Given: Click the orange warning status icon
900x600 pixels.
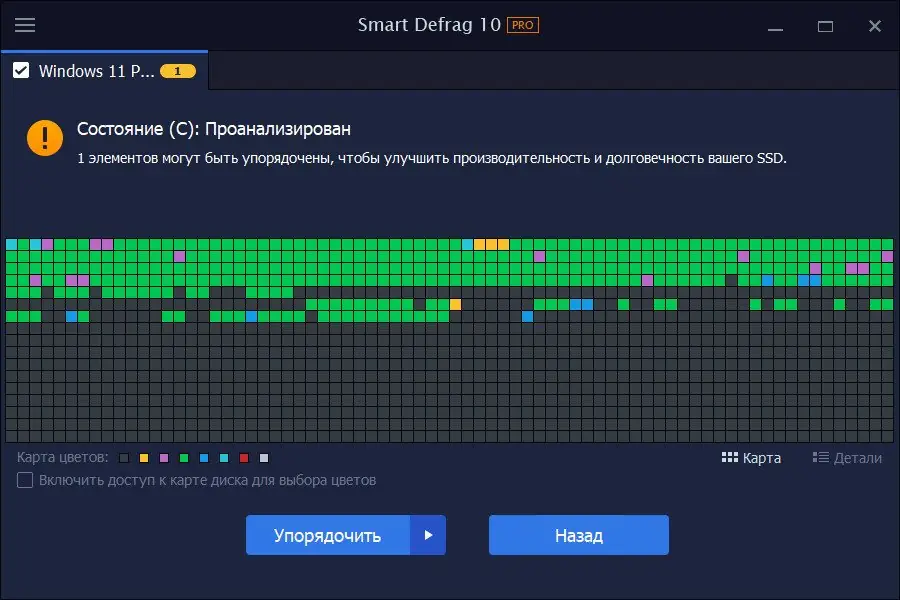Looking at the screenshot, I should pyautogui.click(x=44, y=139).
